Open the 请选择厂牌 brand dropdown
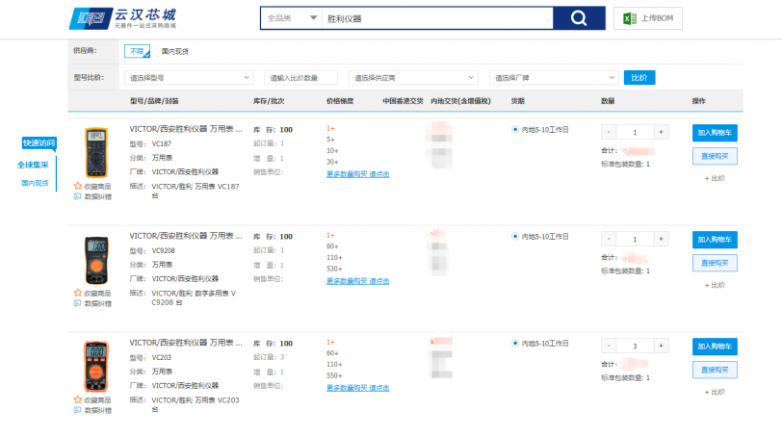 click(554, 78)
